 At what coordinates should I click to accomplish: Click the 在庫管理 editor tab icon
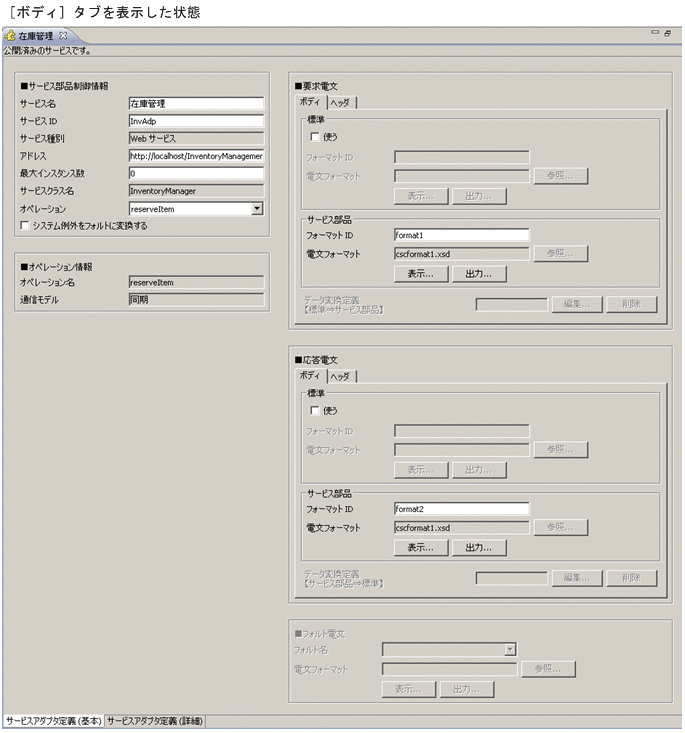[9, 35]
